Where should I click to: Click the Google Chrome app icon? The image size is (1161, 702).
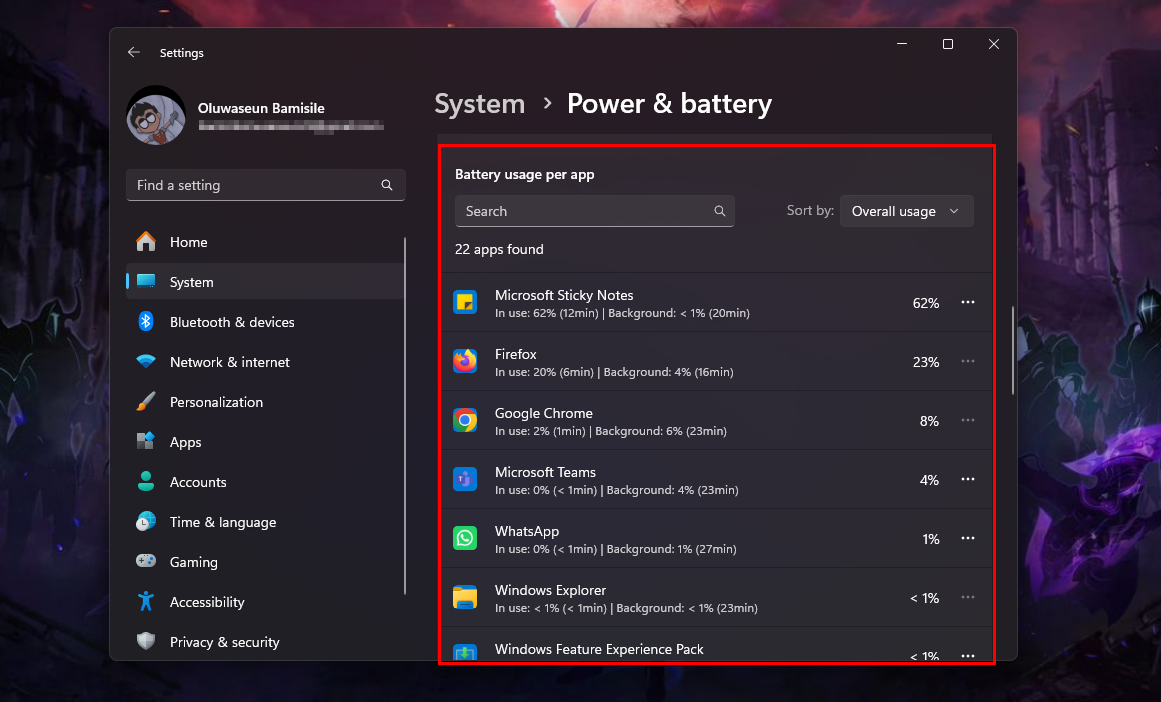click(x=465, y=421)
